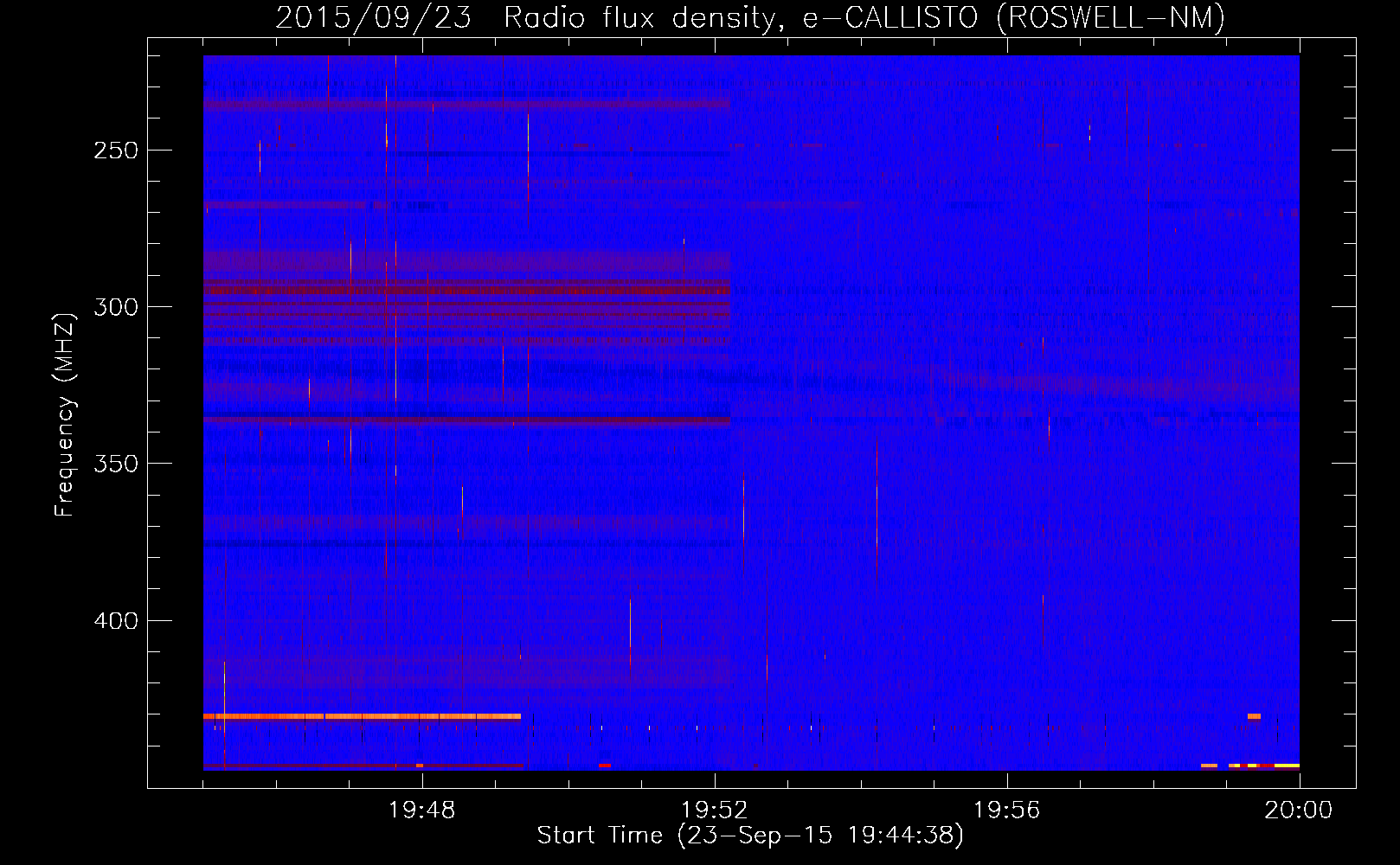Click the 250 frequency tick label
Image resolution: width=1400 pixels, height=865 pixels.
116,151
